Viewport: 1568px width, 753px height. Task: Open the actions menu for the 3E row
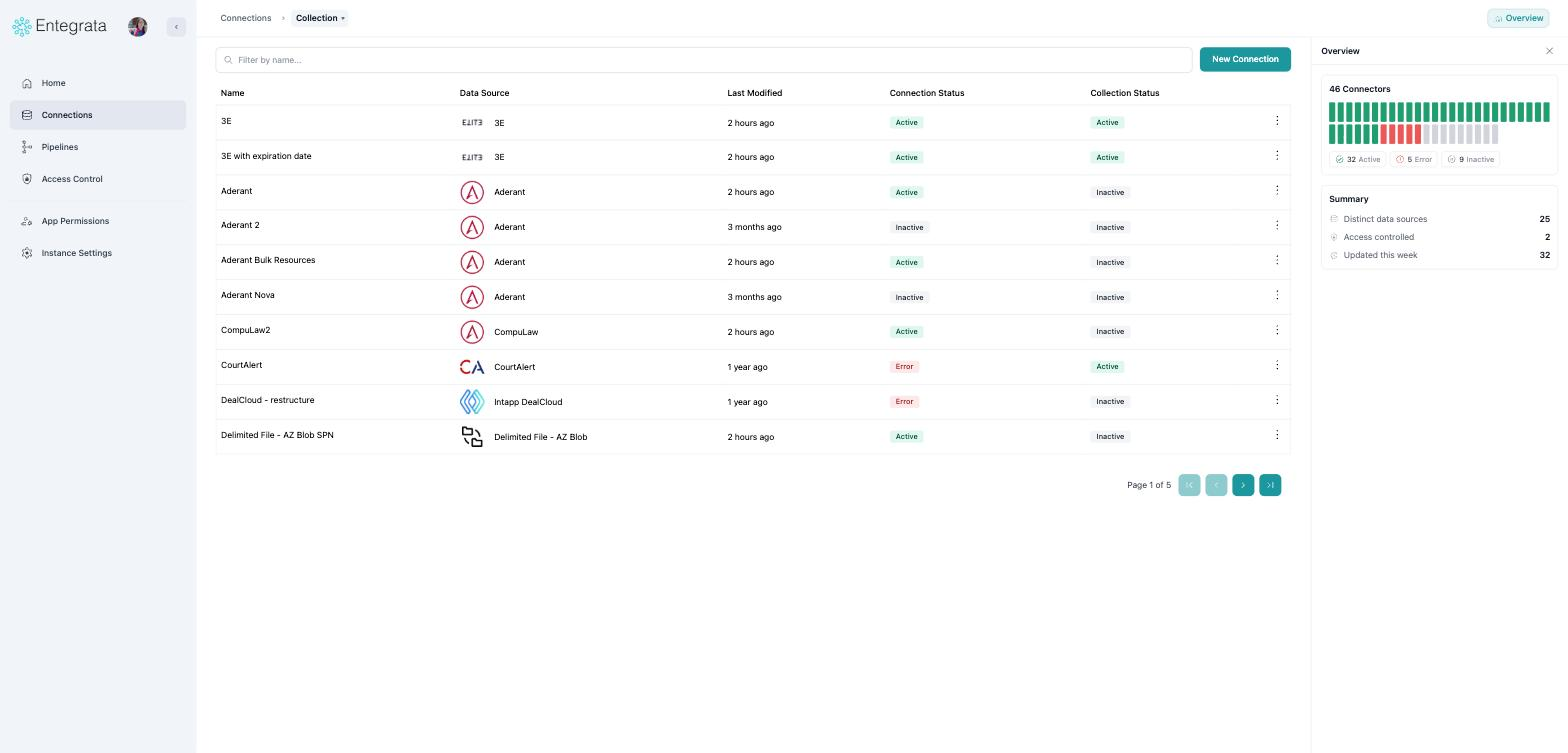[1277, 120]
